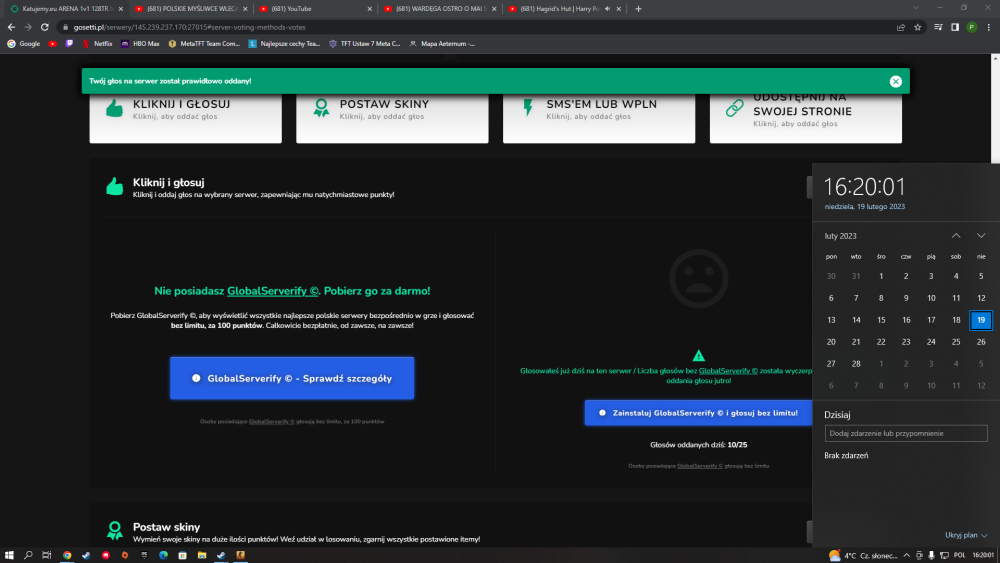
Task: Open Microsoft Store from the taskbar
Action: click(182, 555)
